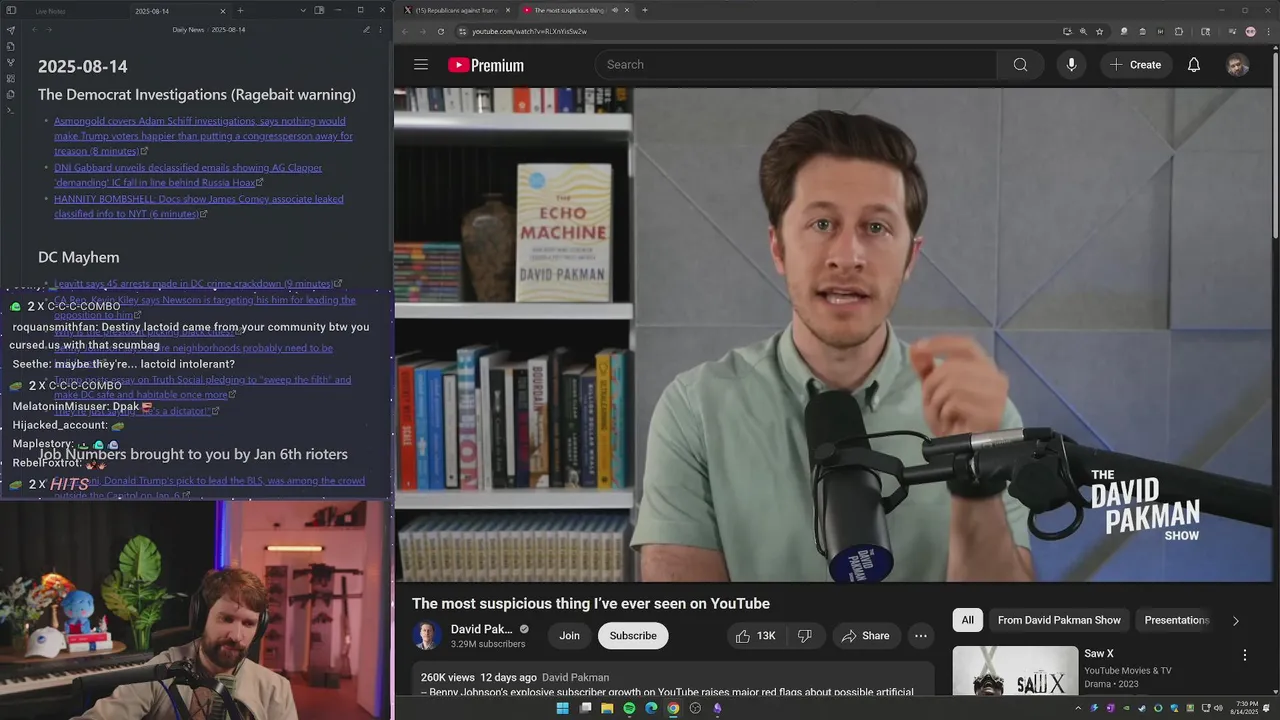Open Chrome extensions puzzle icon

coord(1179,31)
